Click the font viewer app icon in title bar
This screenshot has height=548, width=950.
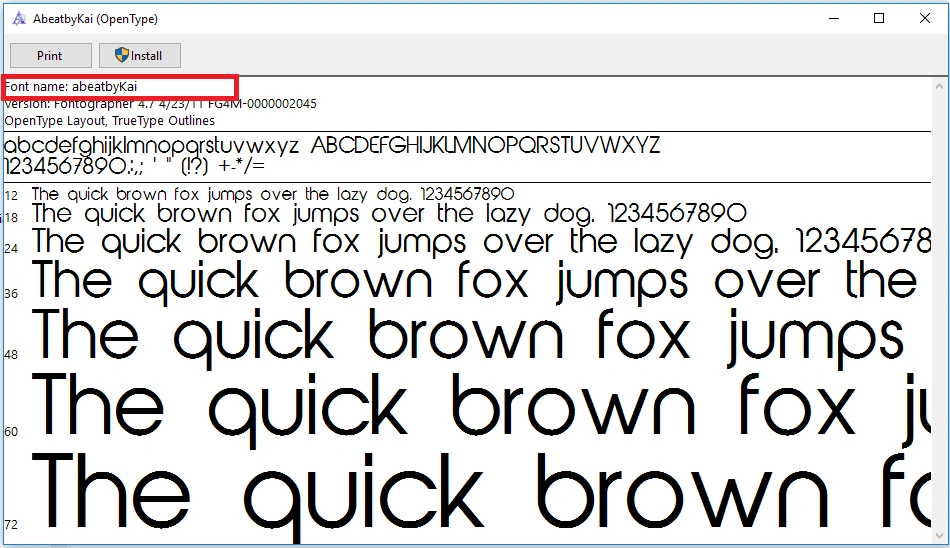19,19
